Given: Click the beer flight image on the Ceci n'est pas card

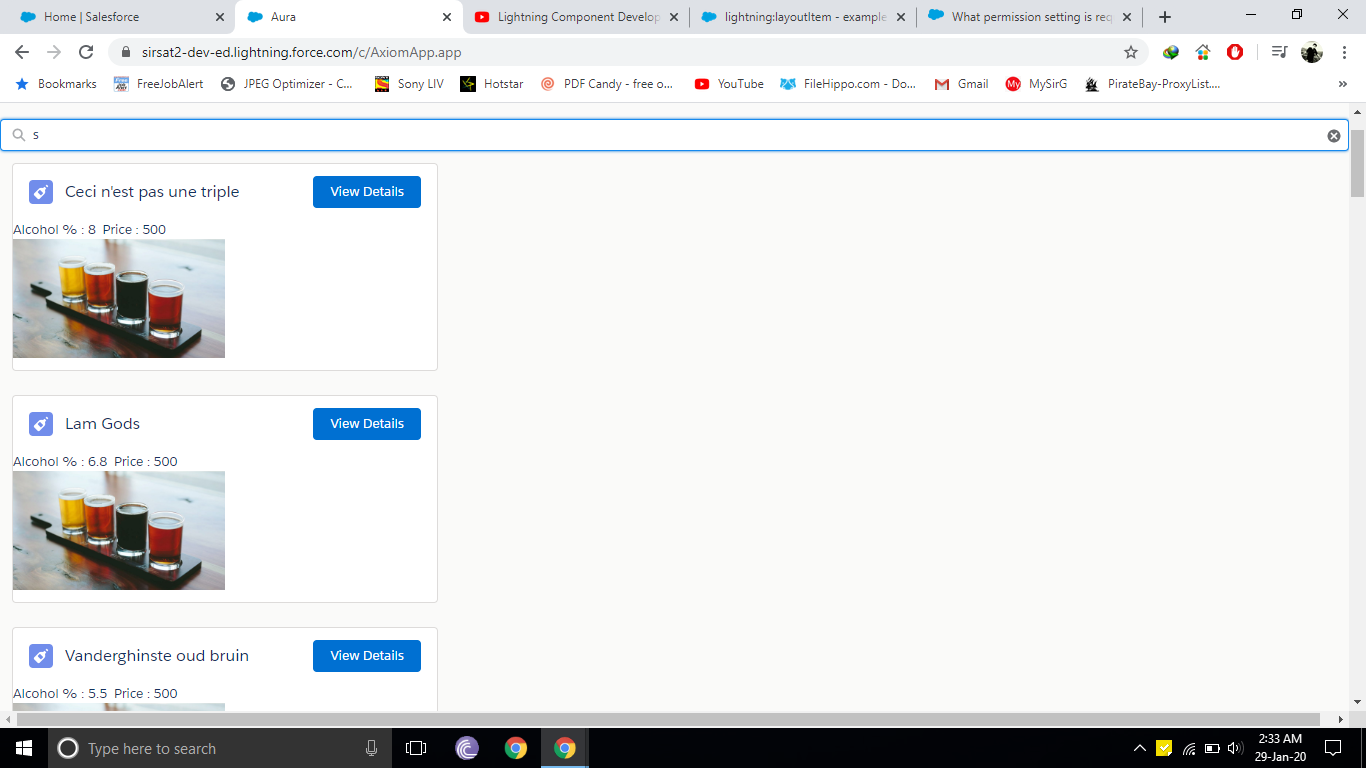Looking at the screenshot, I should click(x=119, y=298).
